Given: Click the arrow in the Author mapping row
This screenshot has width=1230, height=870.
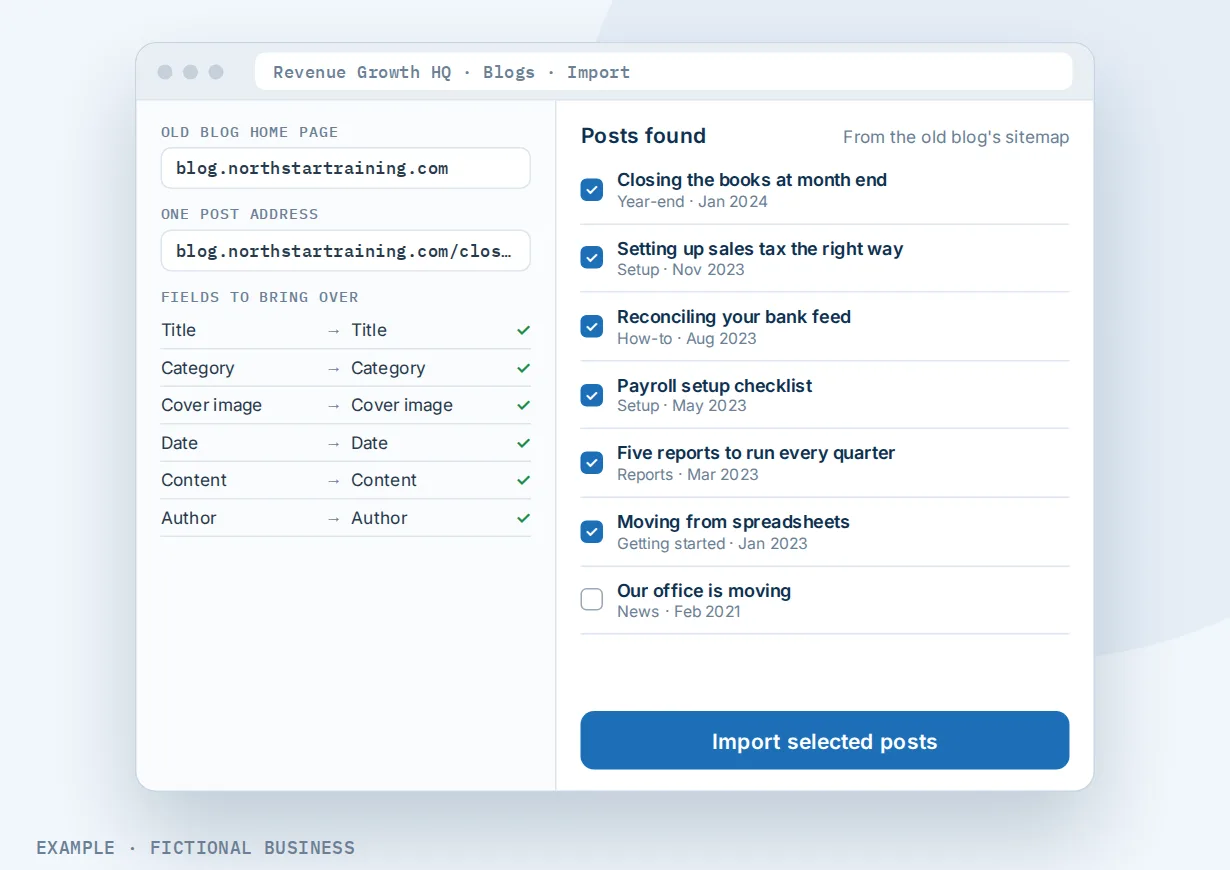Looking at the screenshot, I should [334, 519].
